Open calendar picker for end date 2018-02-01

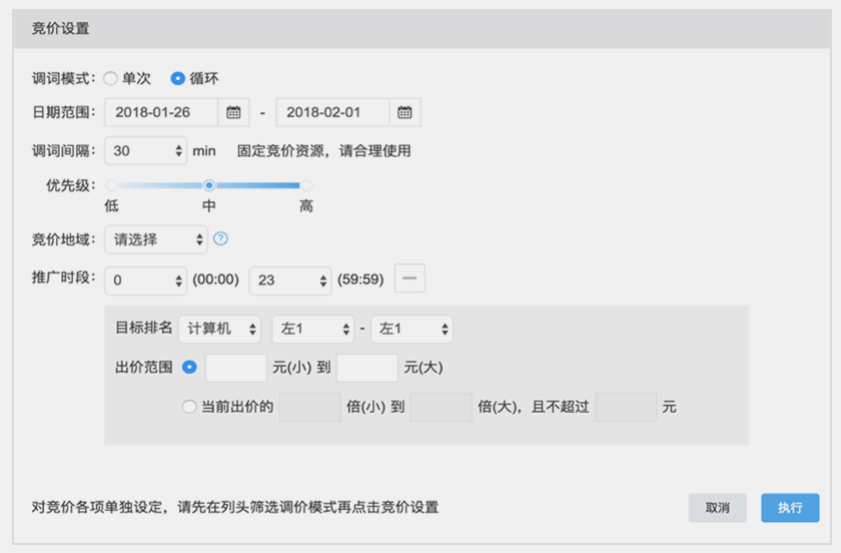[x=405, y=112]
